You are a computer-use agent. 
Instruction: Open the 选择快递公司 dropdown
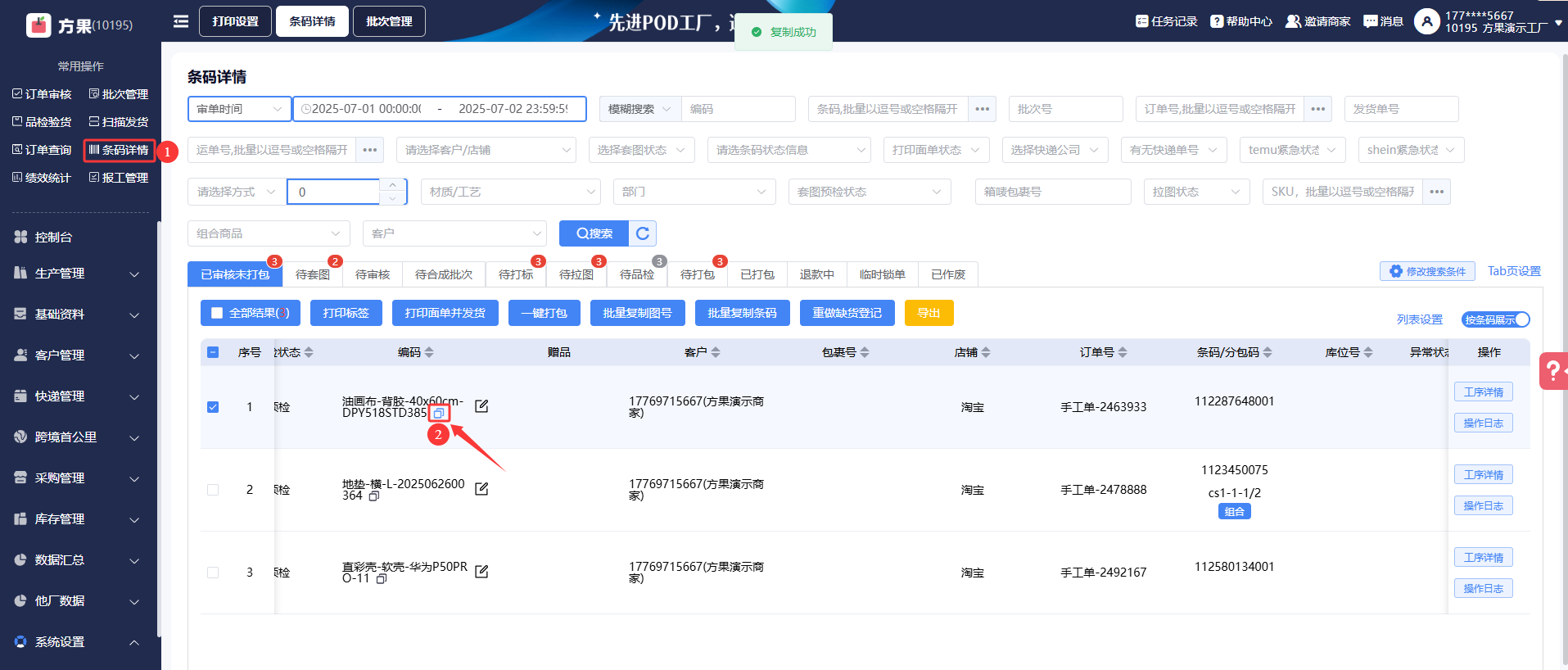[1055, 150]
